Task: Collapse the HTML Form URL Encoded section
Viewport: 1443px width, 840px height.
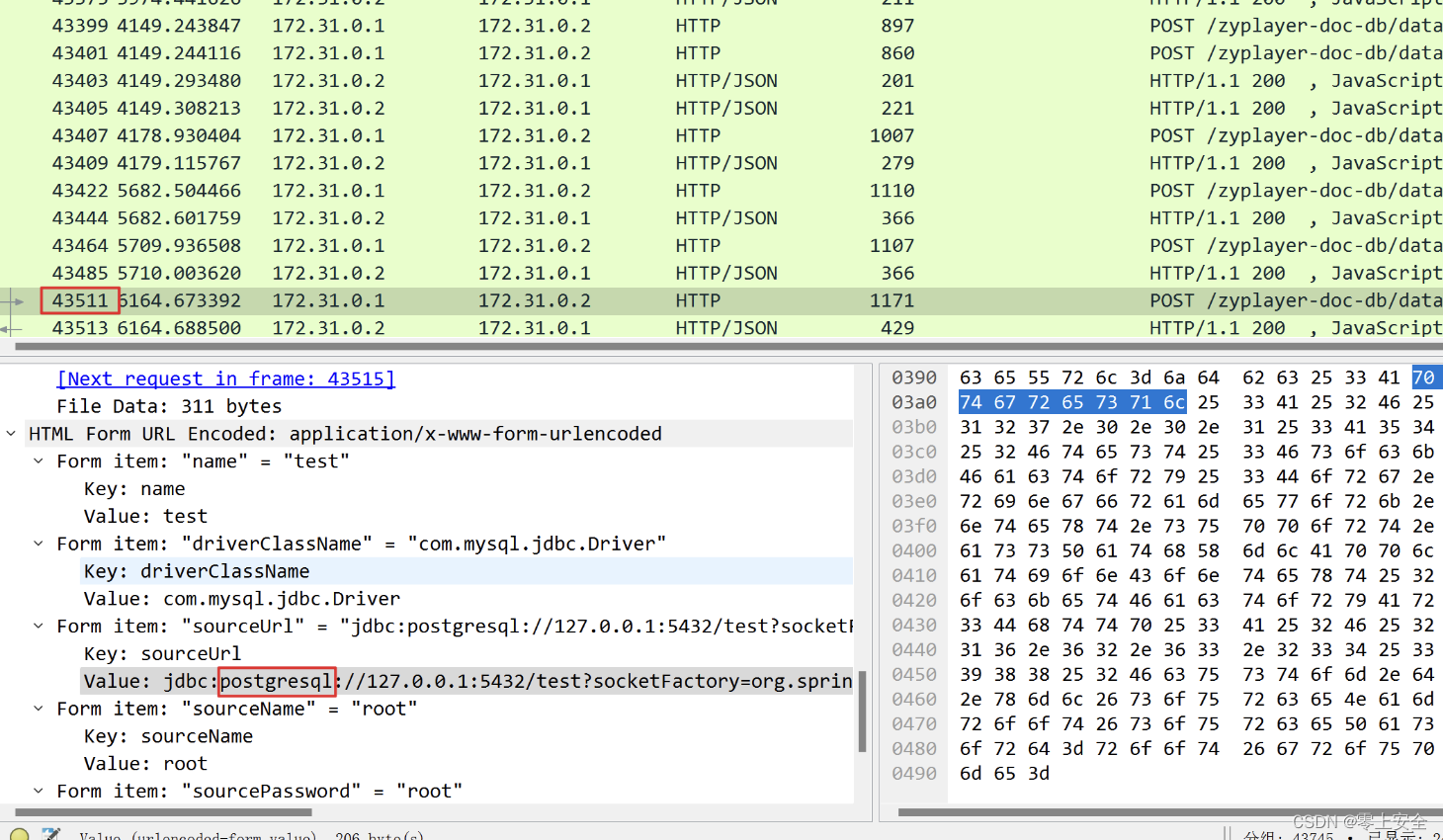Action: [x=11, y=434]
